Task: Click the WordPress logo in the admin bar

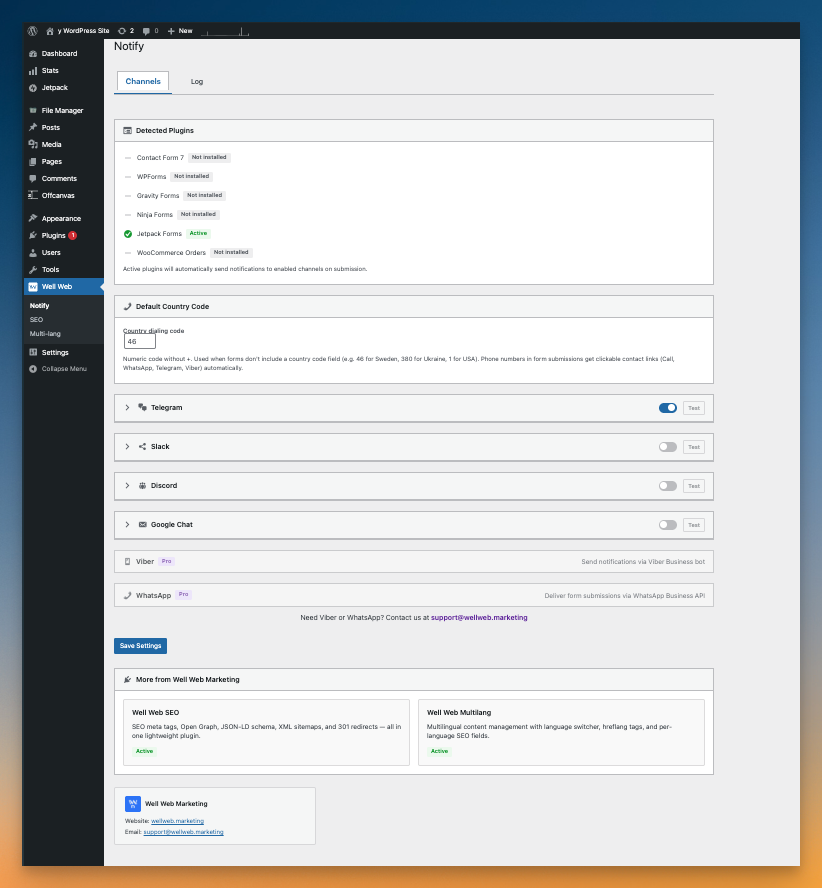Action: point(33,31)
